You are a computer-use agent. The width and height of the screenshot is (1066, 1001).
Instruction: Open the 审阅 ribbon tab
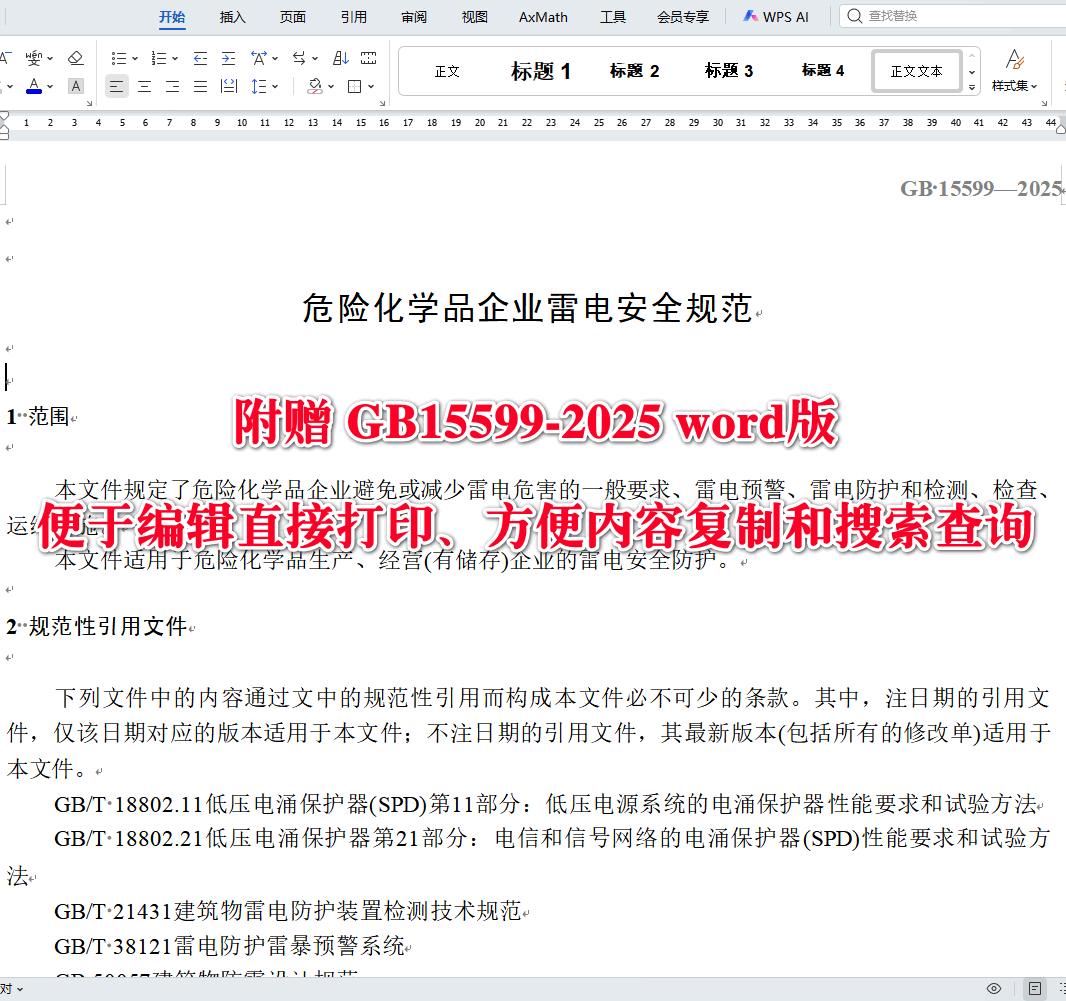(413, 17)
